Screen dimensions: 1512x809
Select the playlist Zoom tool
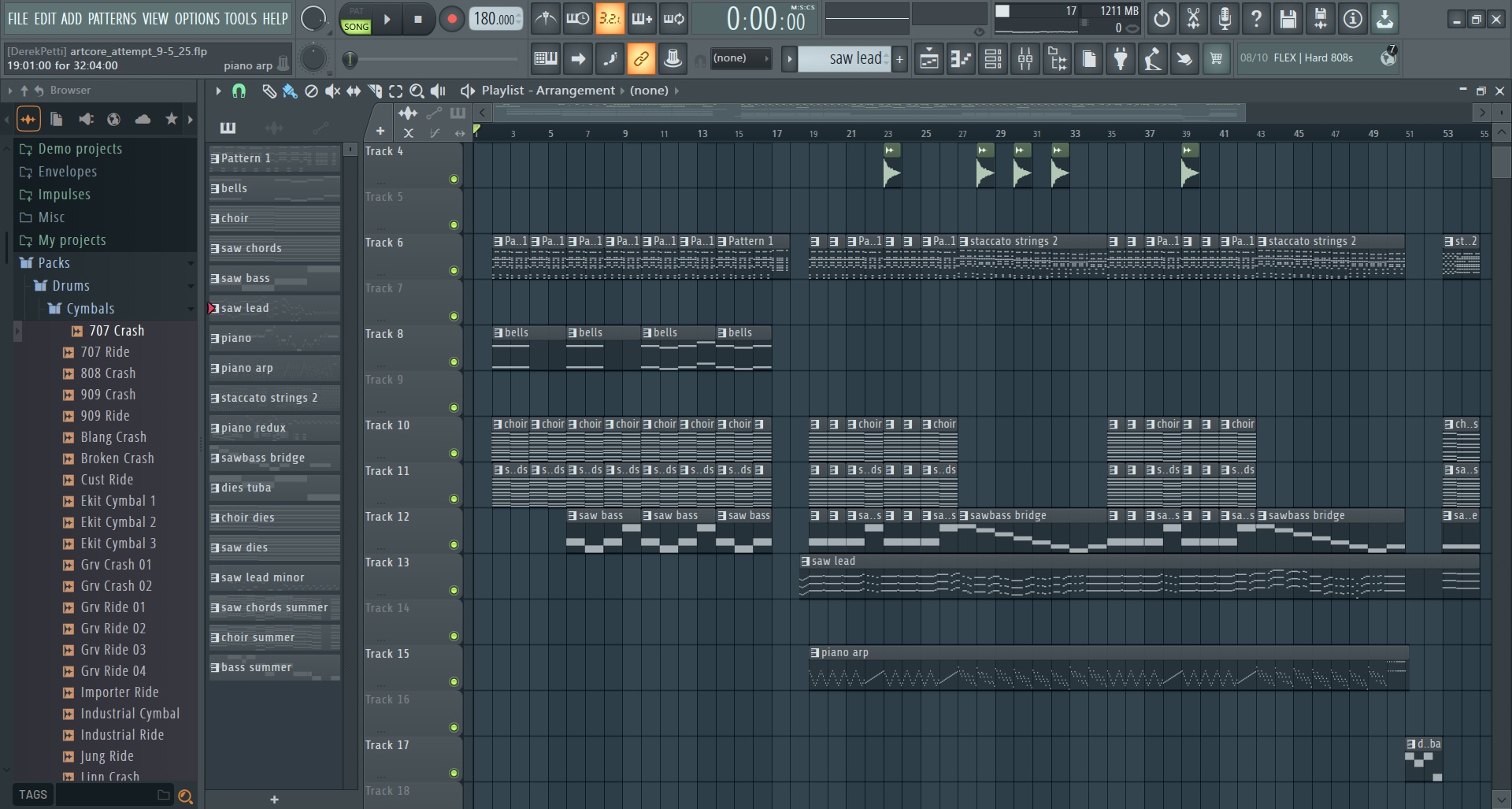417,91
